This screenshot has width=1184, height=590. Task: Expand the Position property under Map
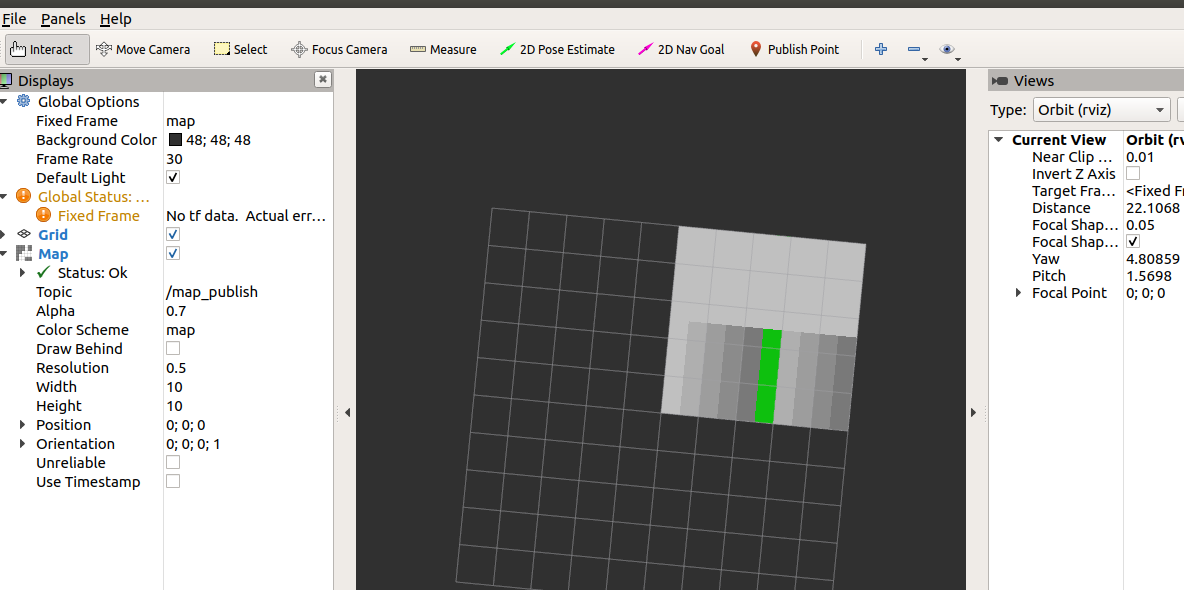coord(23,424)
